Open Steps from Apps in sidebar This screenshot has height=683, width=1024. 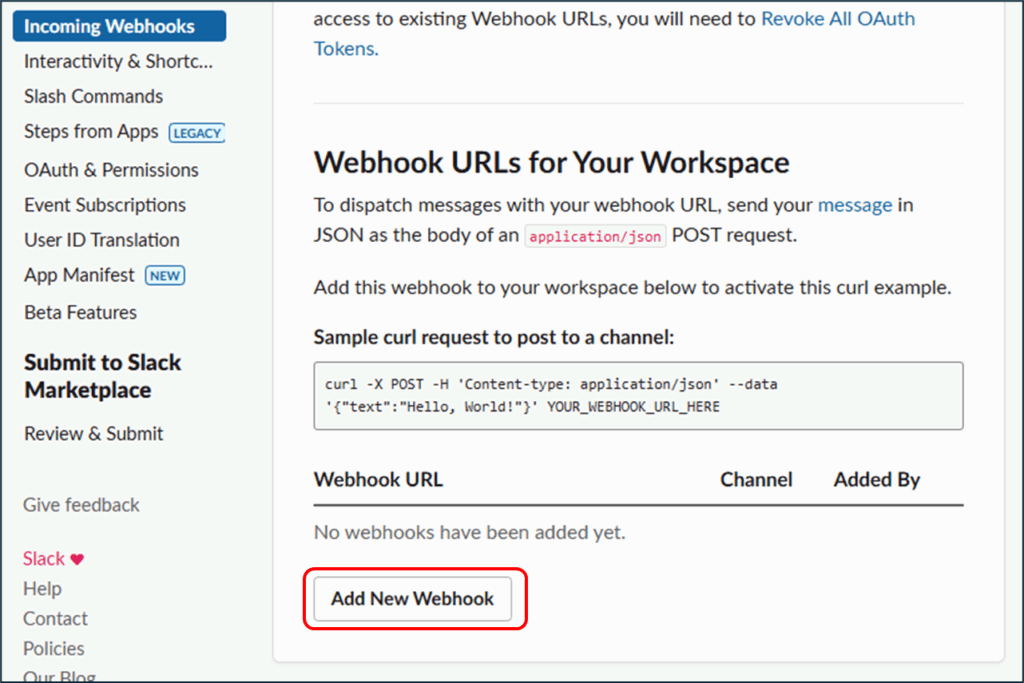tap(91, 132)
